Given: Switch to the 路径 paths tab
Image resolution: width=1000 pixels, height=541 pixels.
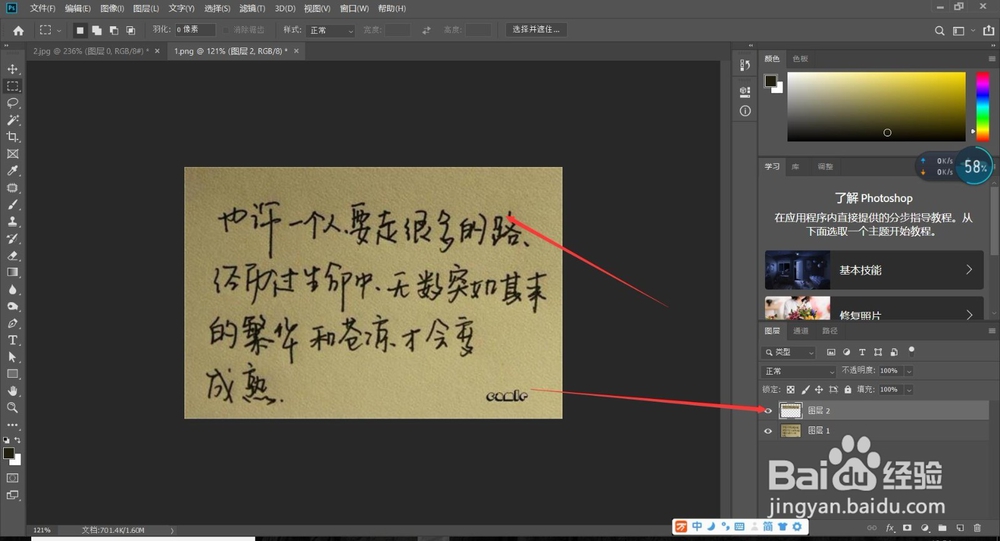Looking at the screenshot, I should [830, 330].
